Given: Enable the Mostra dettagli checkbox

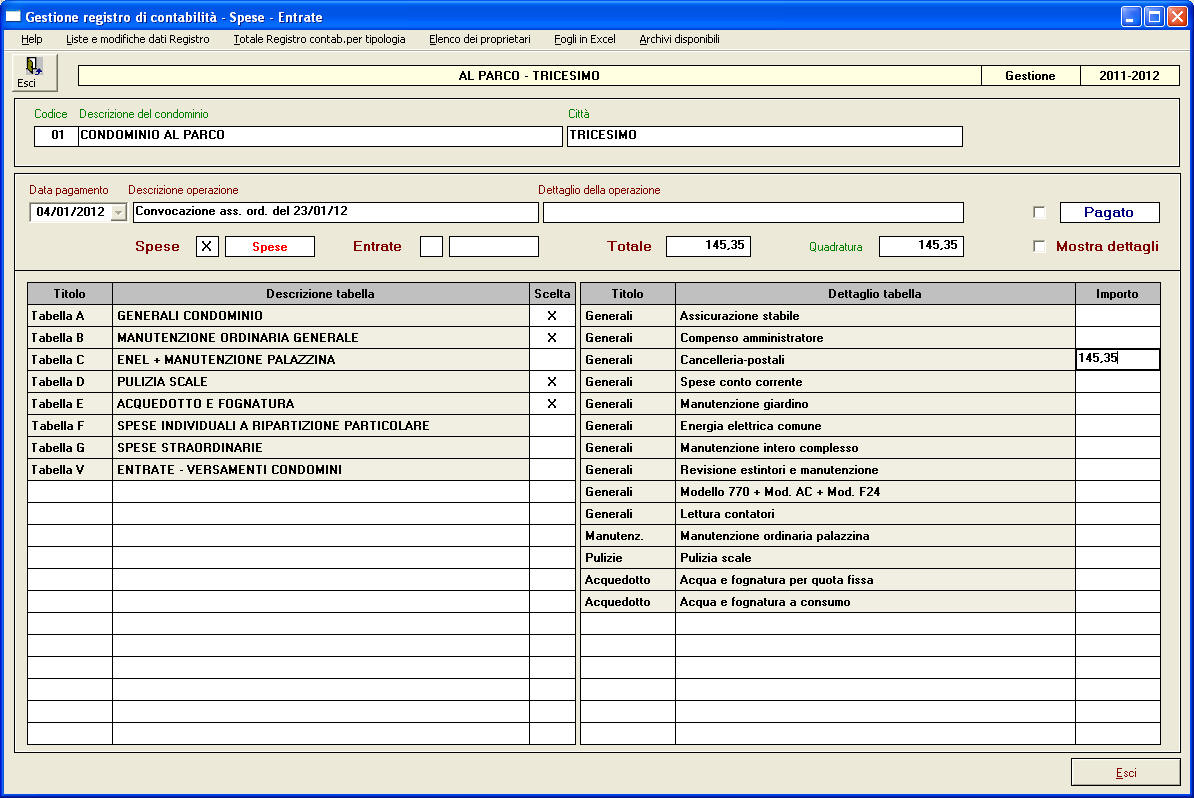Looking at the screenshot, I should pos(1039,246).
